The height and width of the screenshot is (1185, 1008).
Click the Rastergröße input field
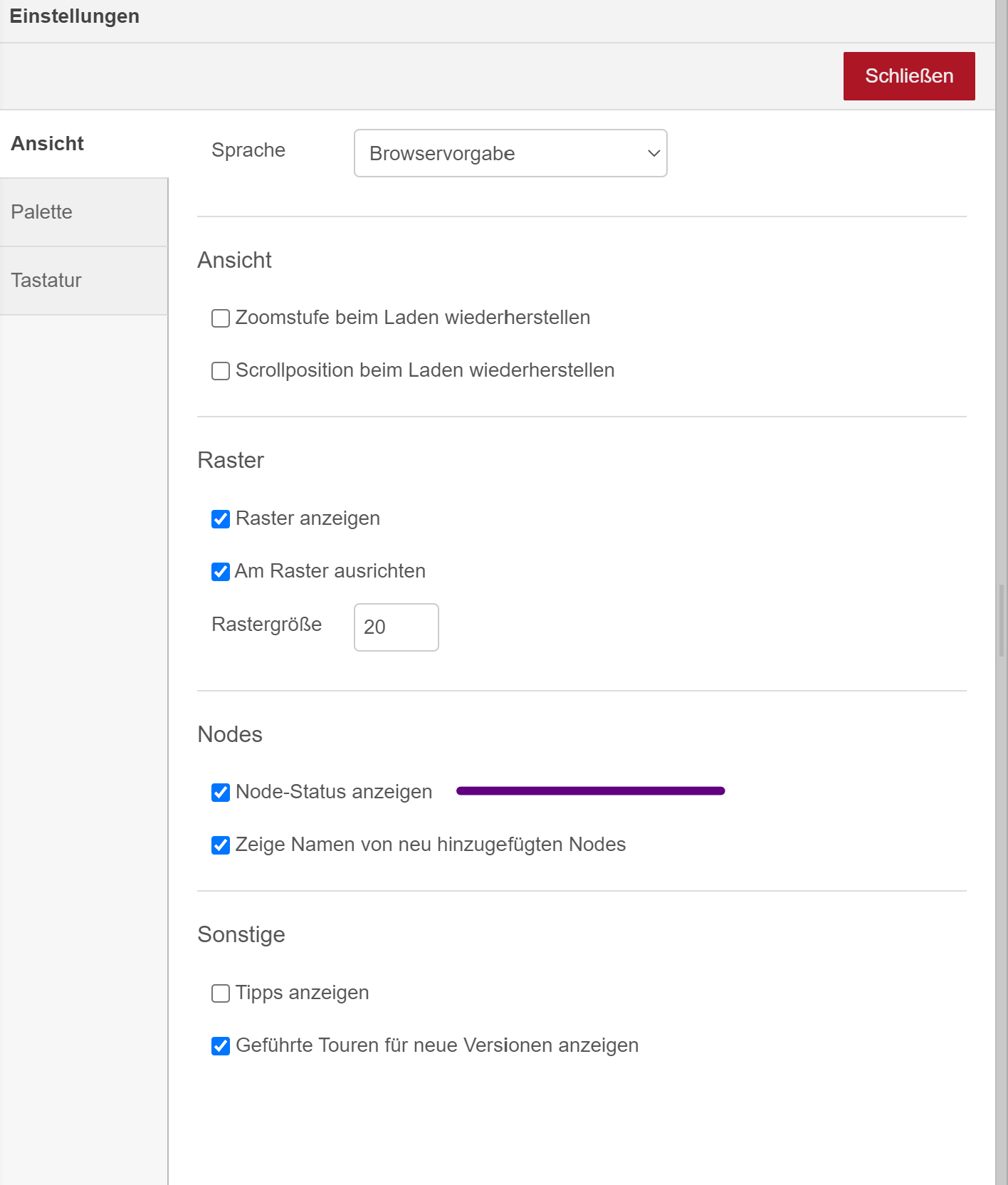pos(396,627)
